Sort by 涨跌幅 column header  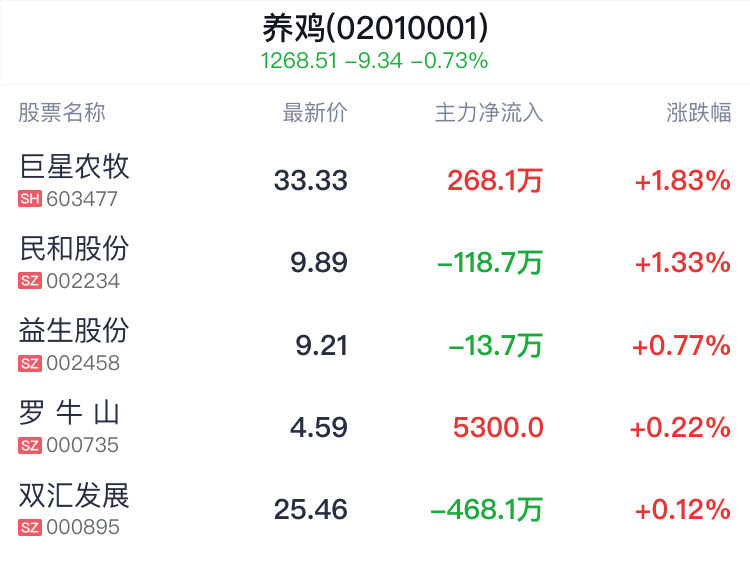point(699,112)
